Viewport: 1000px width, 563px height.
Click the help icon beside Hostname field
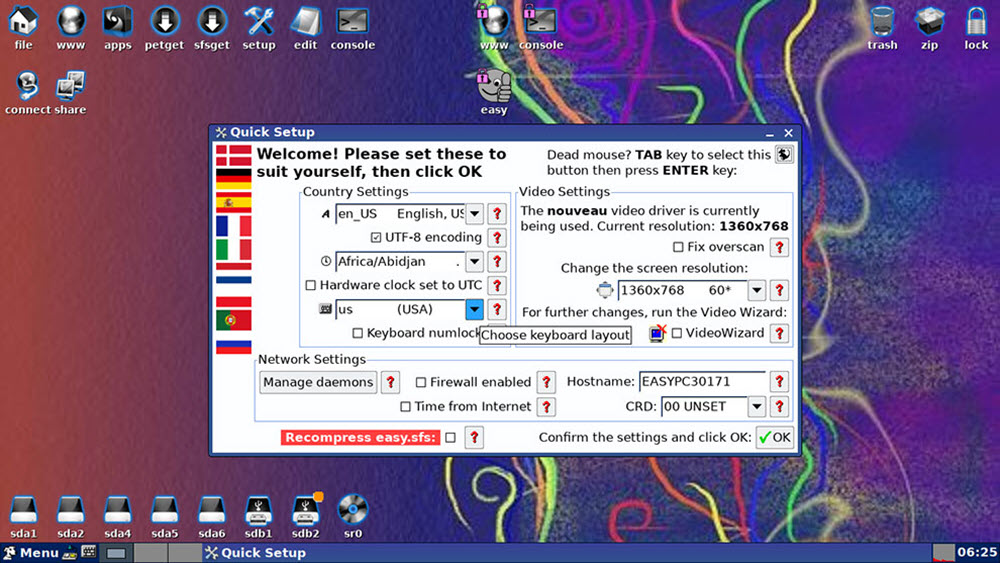tap(779, 382)
